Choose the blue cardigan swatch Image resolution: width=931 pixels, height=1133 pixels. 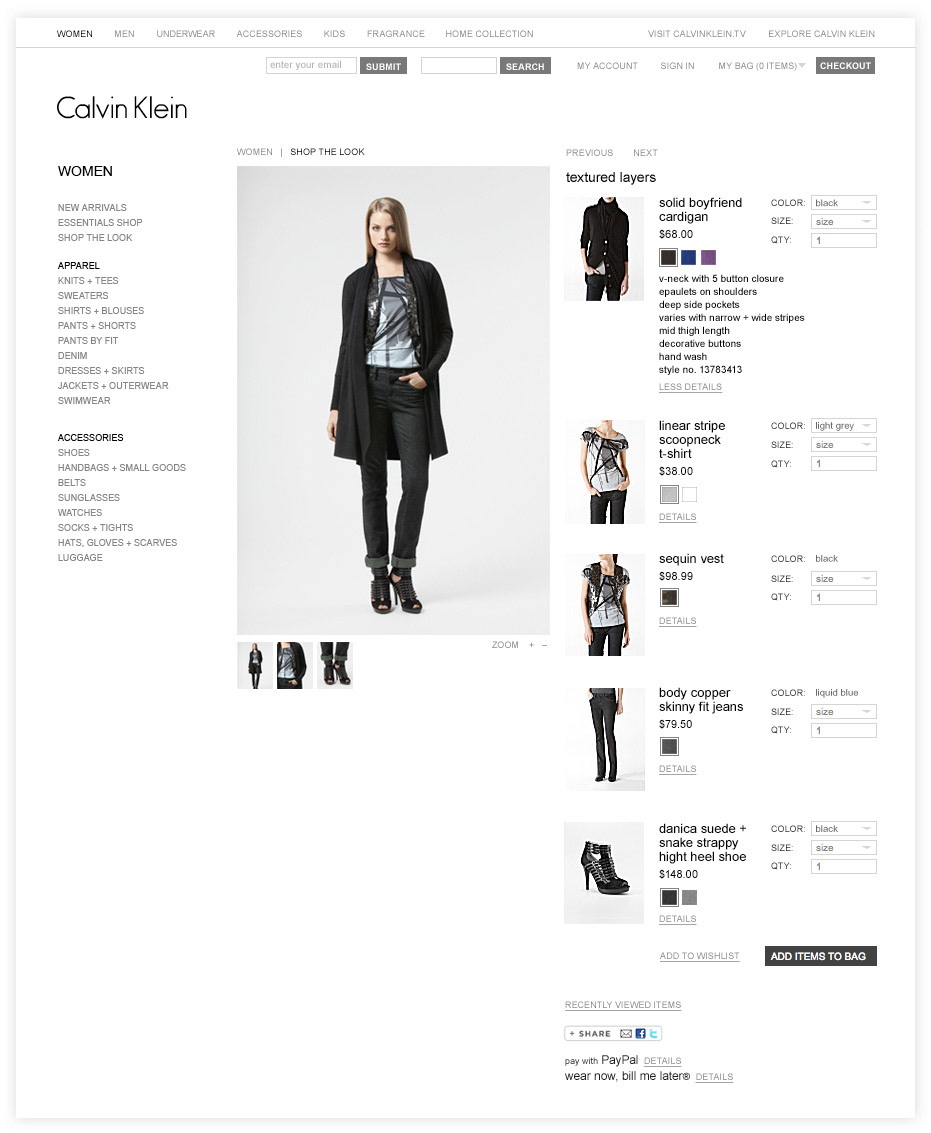click(x=688, y=257)
